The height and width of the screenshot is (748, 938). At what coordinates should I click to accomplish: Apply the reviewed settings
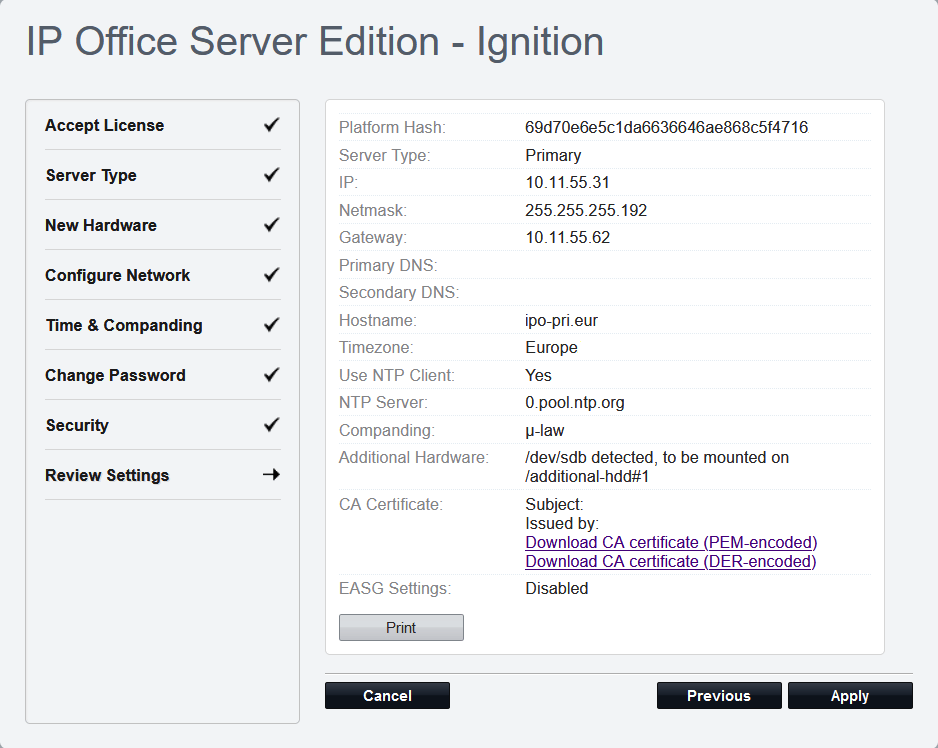click(850, 695)
